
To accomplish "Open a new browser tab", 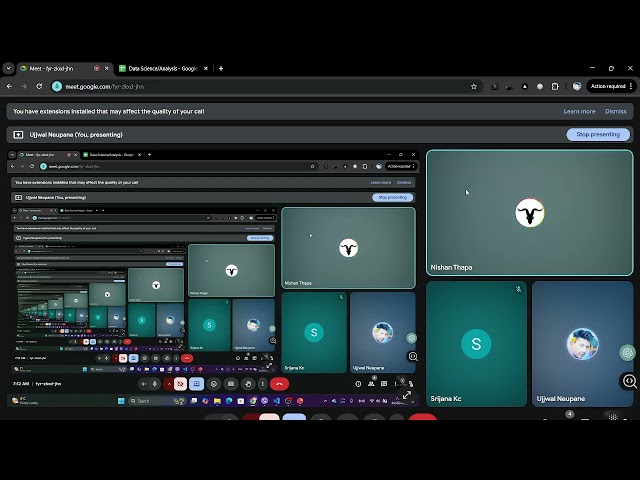I will coord(221,68).
